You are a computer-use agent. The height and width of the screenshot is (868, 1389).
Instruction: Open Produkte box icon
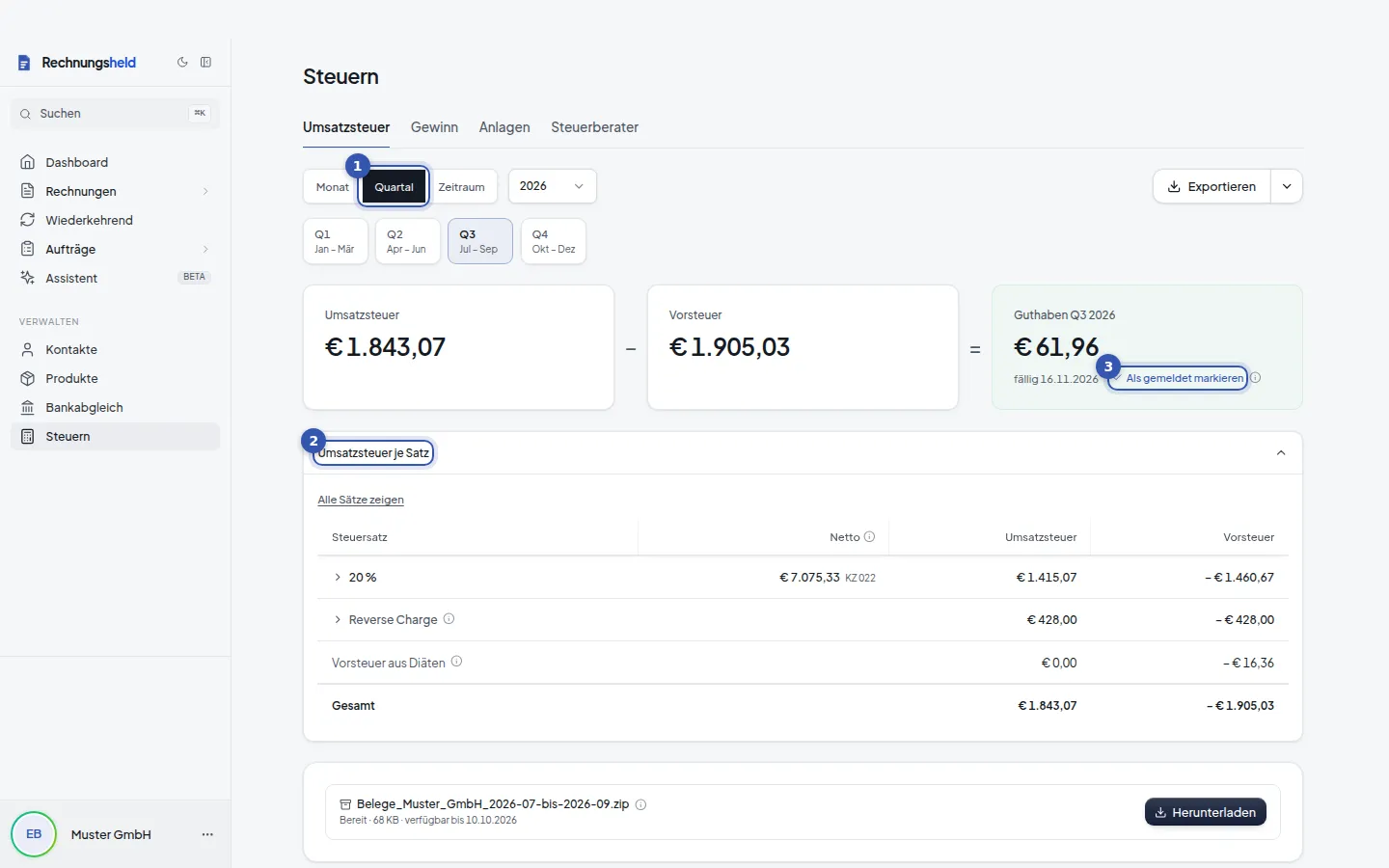tap(28, 378)
